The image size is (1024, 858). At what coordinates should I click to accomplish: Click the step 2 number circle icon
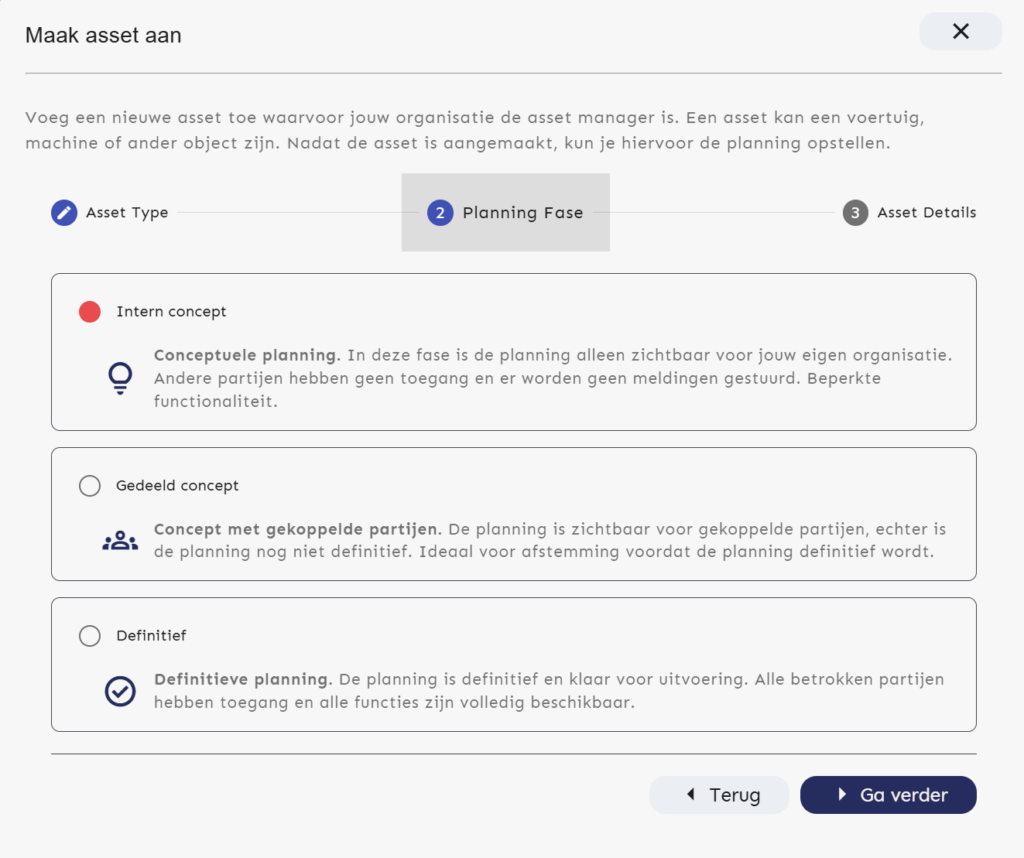tap(440, 212)
